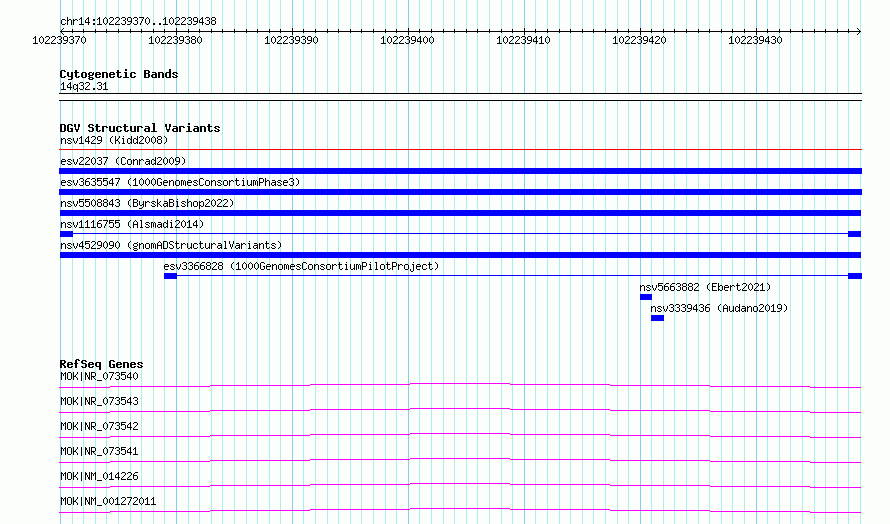Open transcript MOK|NM_001272011 label

[x=108, y=501]
